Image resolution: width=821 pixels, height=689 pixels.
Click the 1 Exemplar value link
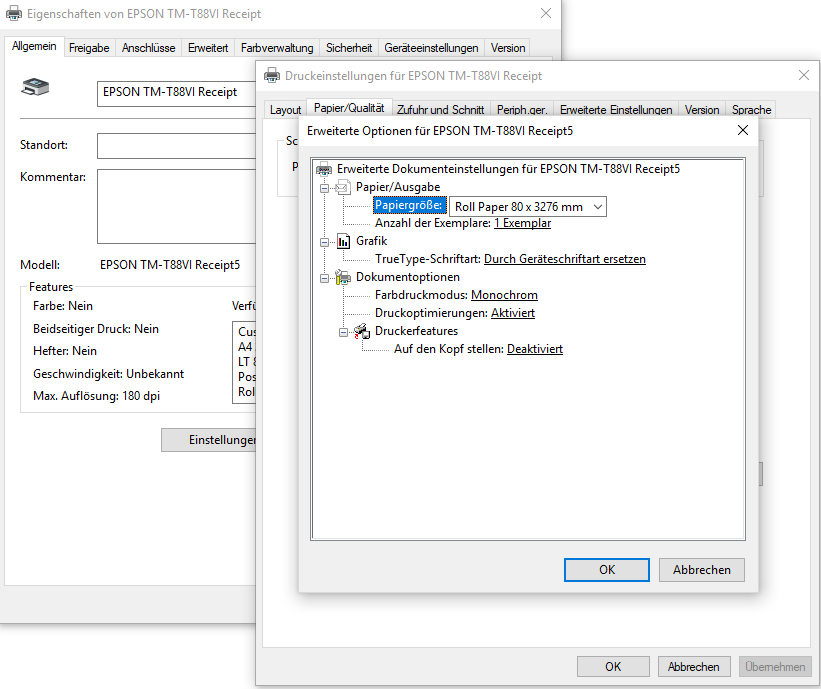point(523,223)
